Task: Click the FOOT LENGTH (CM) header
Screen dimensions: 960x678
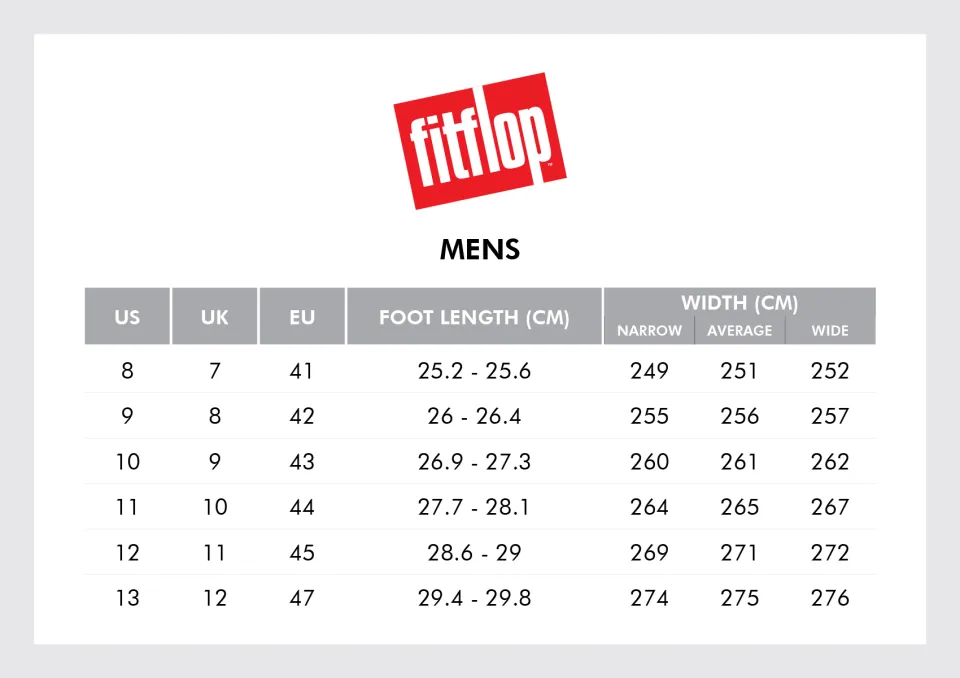Action: point(474,318)
